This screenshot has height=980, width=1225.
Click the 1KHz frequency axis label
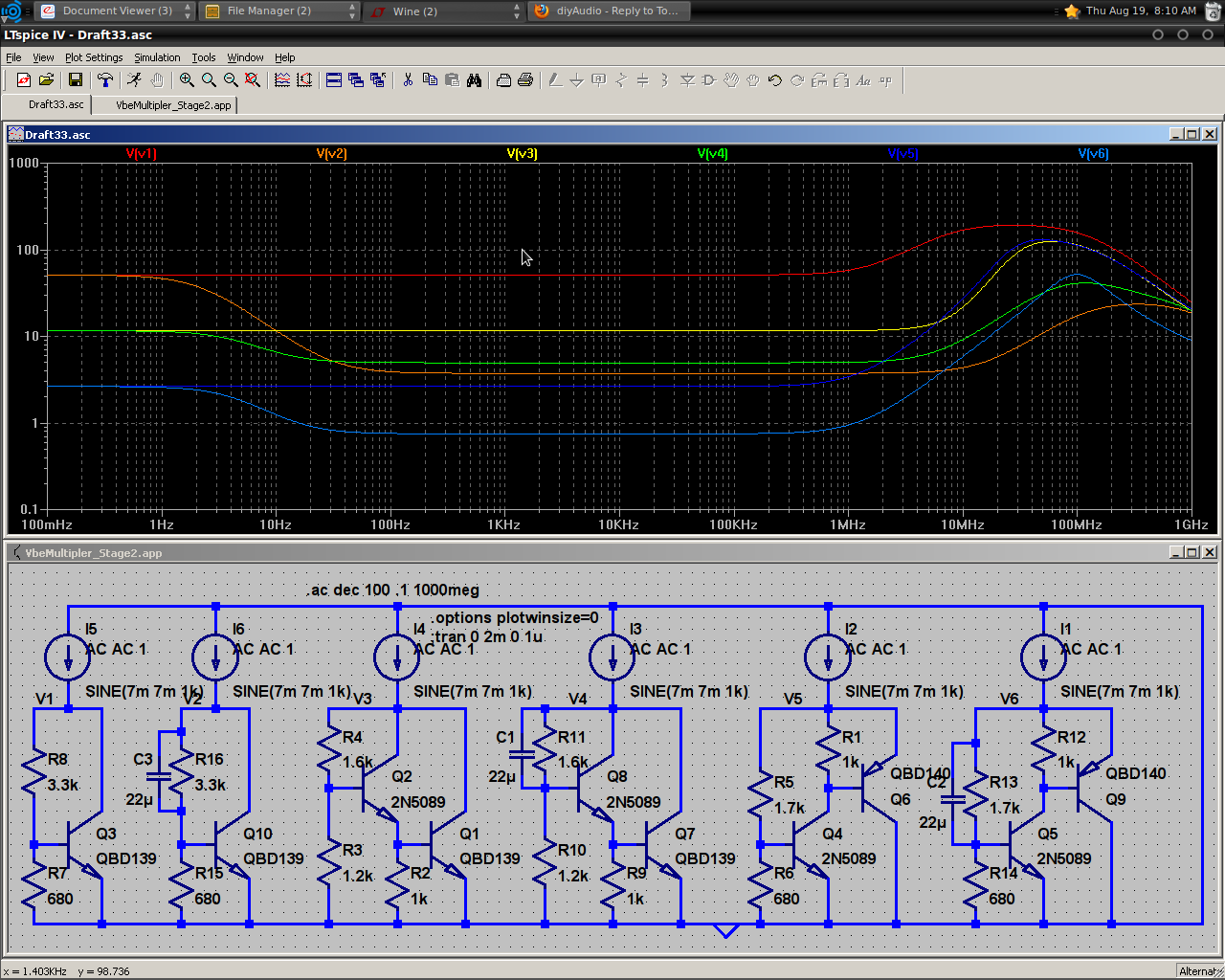tap(504, 524)
